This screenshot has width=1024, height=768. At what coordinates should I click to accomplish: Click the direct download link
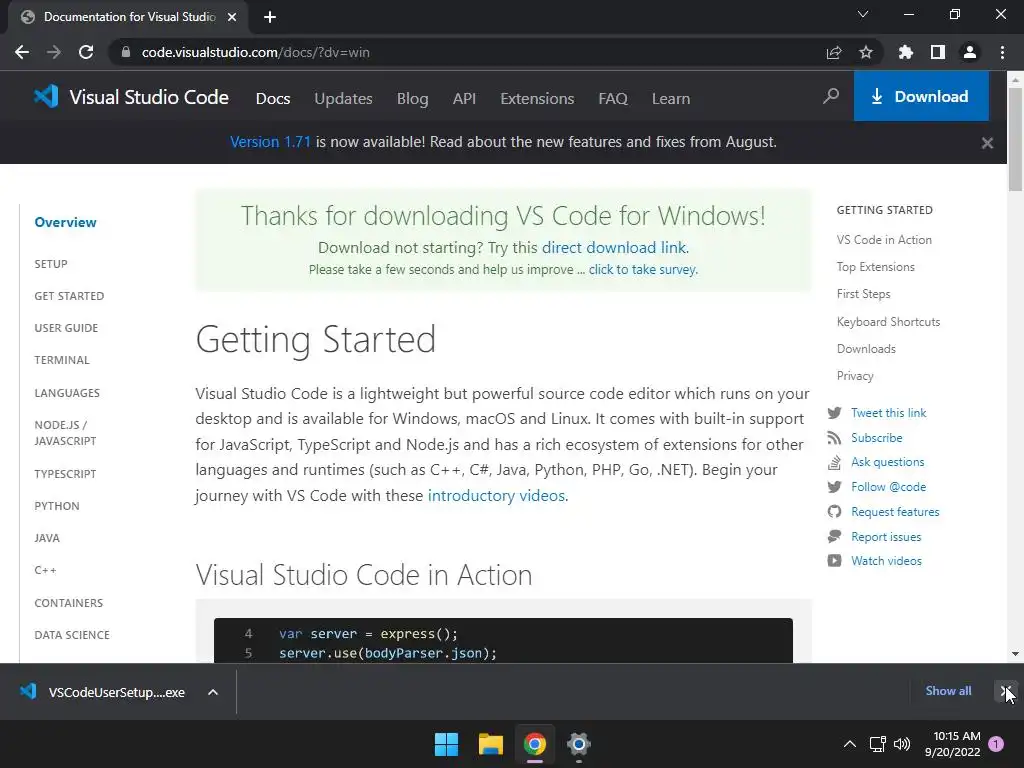click(614, 248)
